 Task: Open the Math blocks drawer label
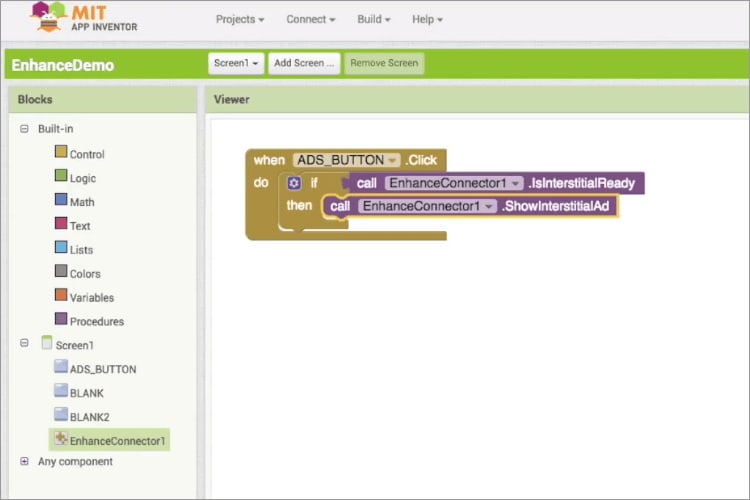[x=82, y=202]
